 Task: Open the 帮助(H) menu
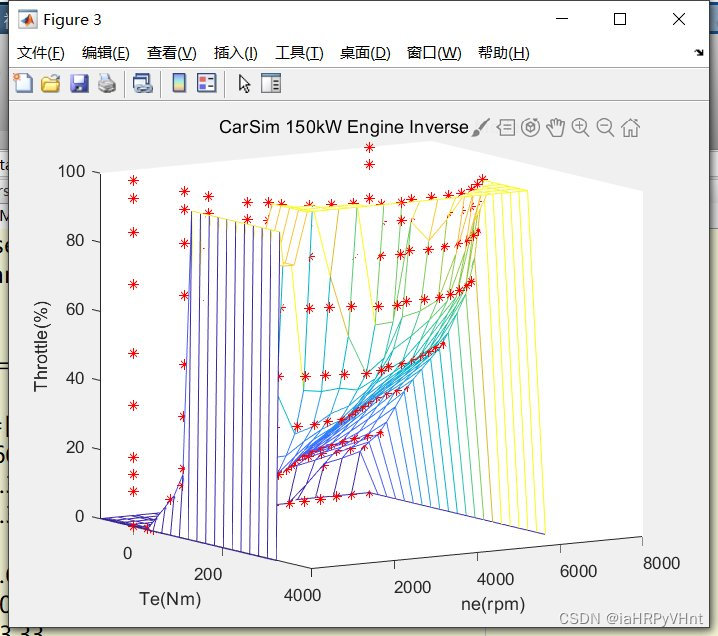tap(504, 53)
